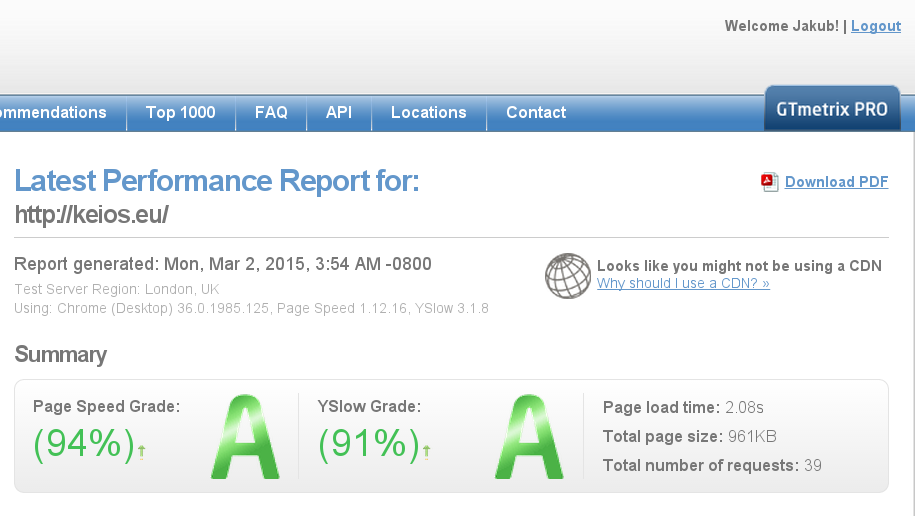
Task: Click the PDF file icon
Action: [770, 182]
